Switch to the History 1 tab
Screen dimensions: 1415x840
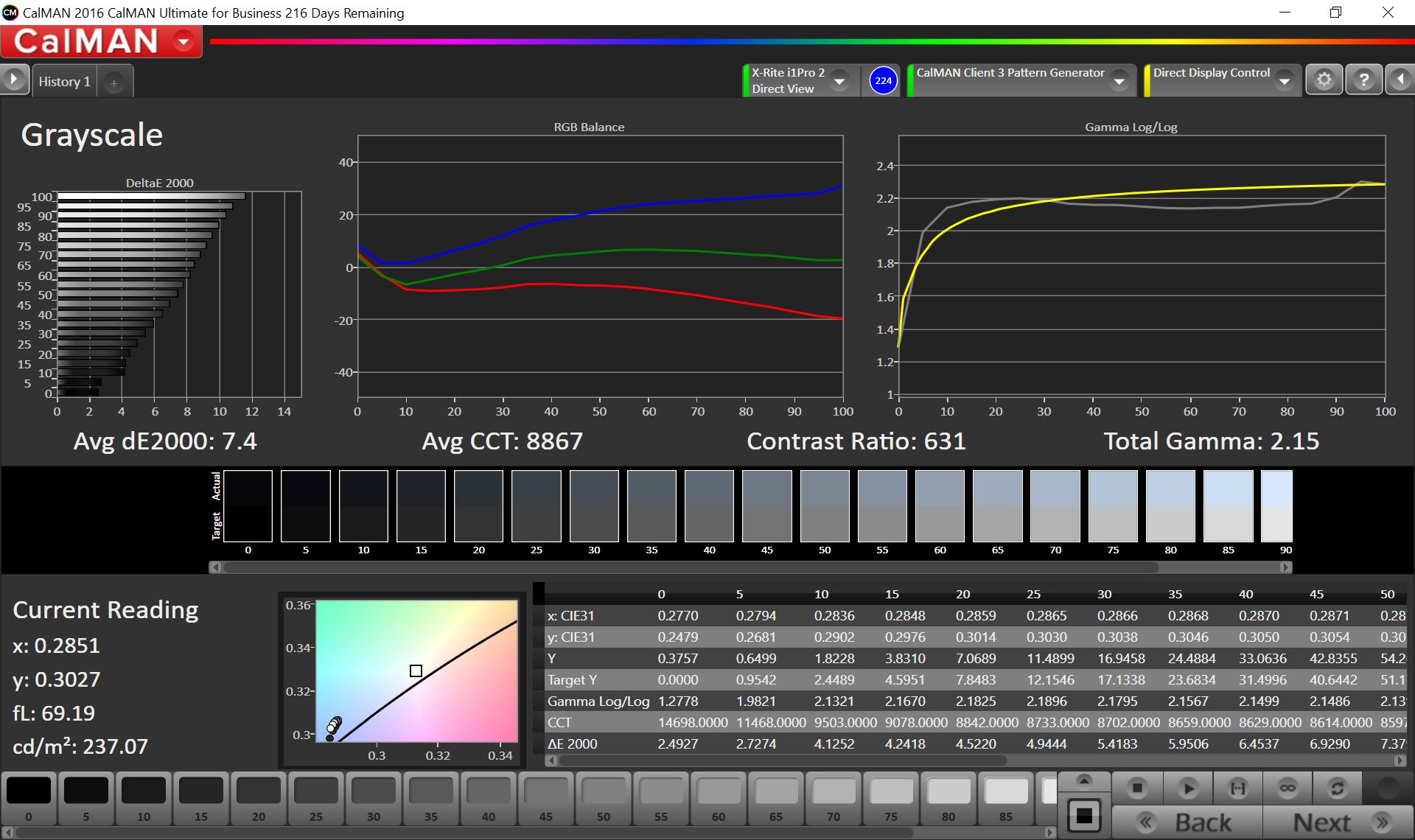[x=65, y=82]
